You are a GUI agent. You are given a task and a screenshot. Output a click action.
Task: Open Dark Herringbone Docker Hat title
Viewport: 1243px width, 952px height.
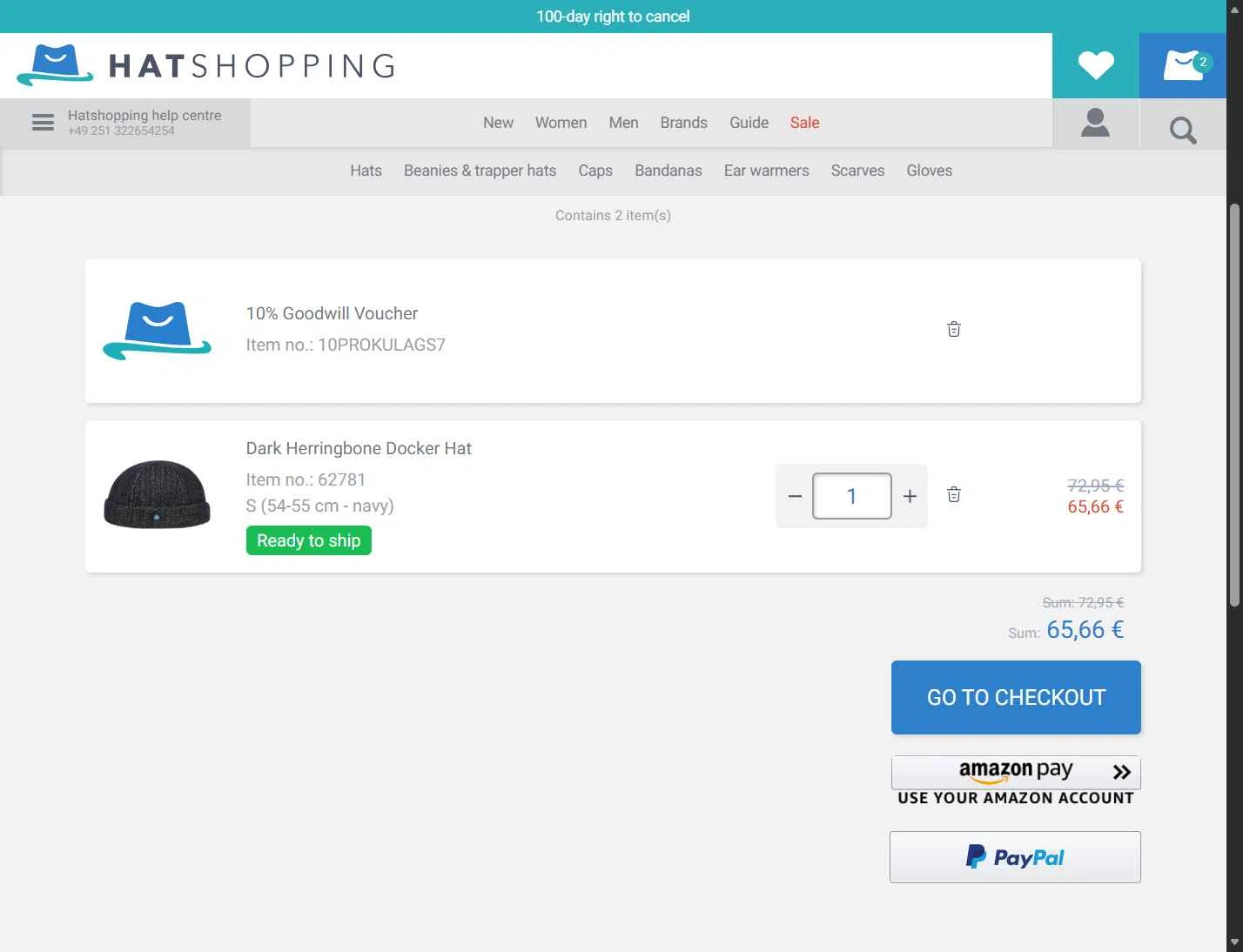click(x=359, y=448)
